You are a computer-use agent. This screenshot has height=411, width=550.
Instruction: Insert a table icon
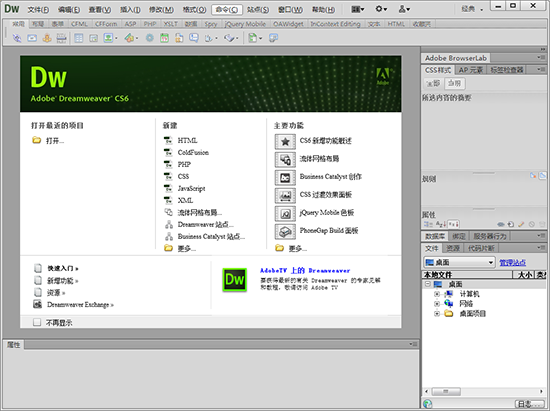[x=79, y=38]
